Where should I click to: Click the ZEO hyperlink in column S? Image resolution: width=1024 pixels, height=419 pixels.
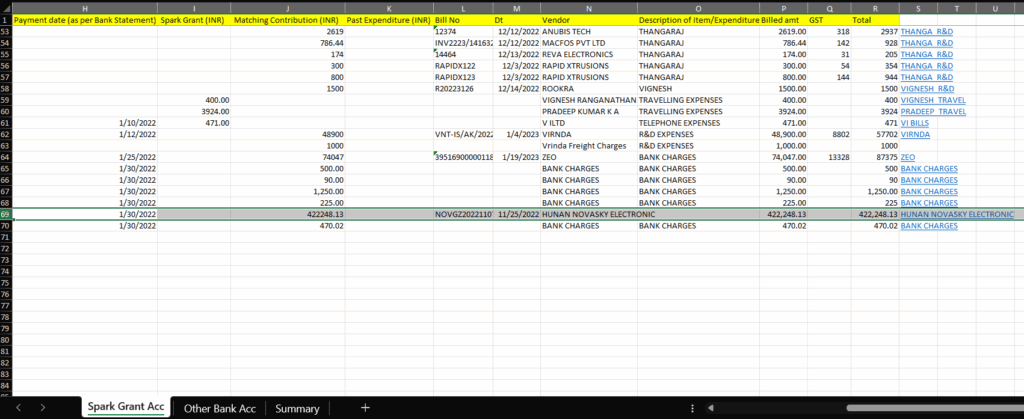point(907,157)
